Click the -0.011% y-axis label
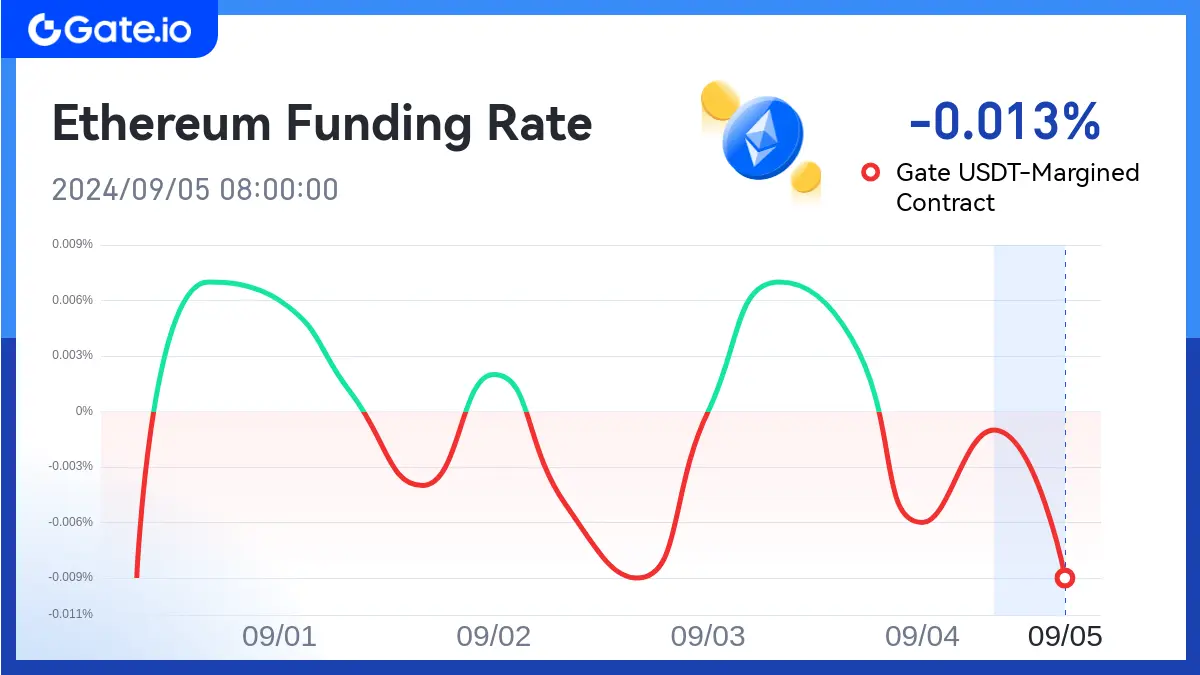The image size is (1200, 675). (72, 614)
